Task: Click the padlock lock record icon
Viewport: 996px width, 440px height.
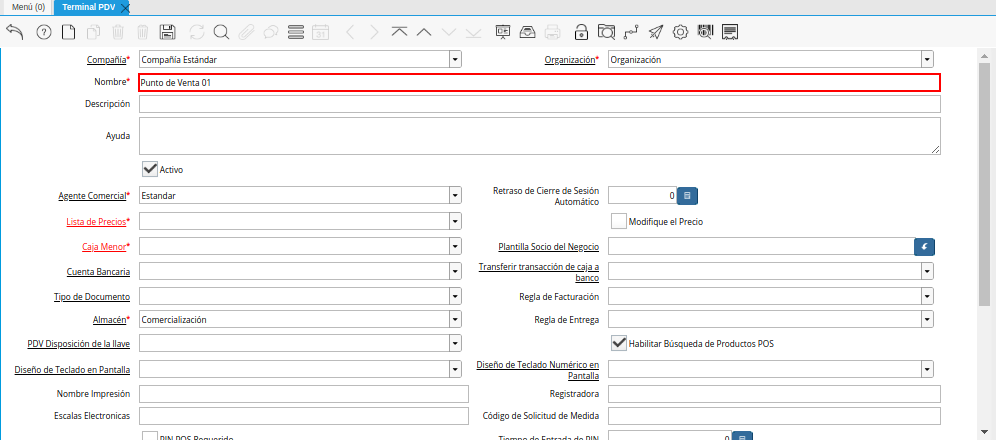Action: click(581, 32)
